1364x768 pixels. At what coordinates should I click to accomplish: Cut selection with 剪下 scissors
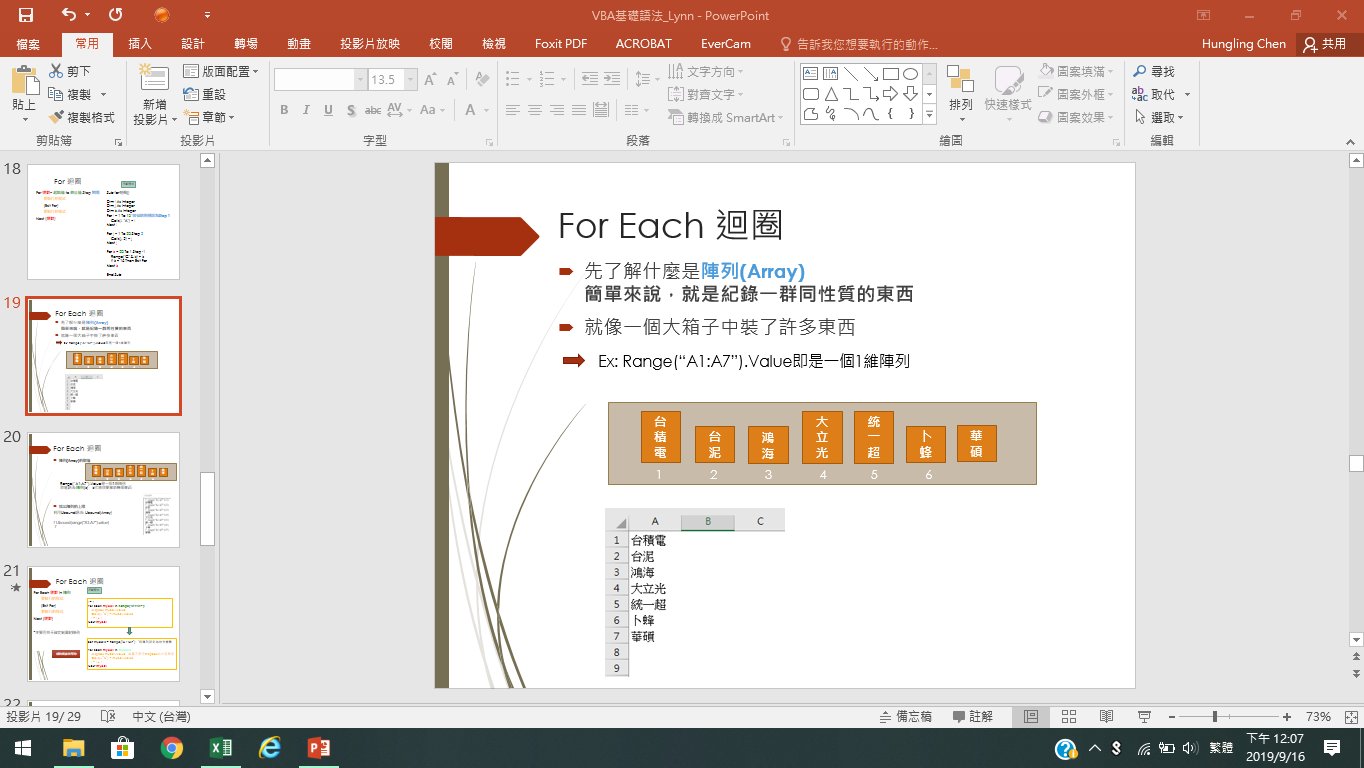tap(70, 71)
